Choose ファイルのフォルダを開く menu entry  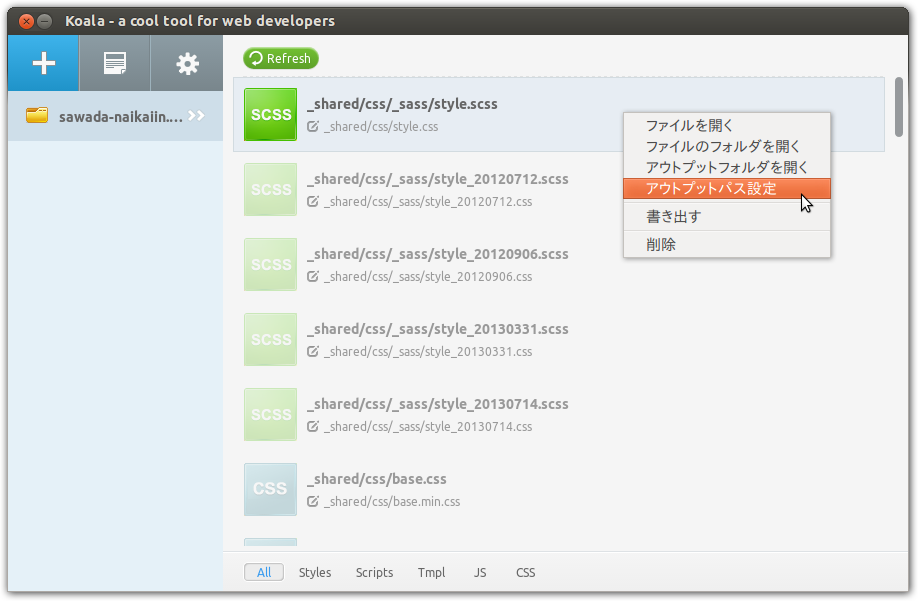point(727,146)
